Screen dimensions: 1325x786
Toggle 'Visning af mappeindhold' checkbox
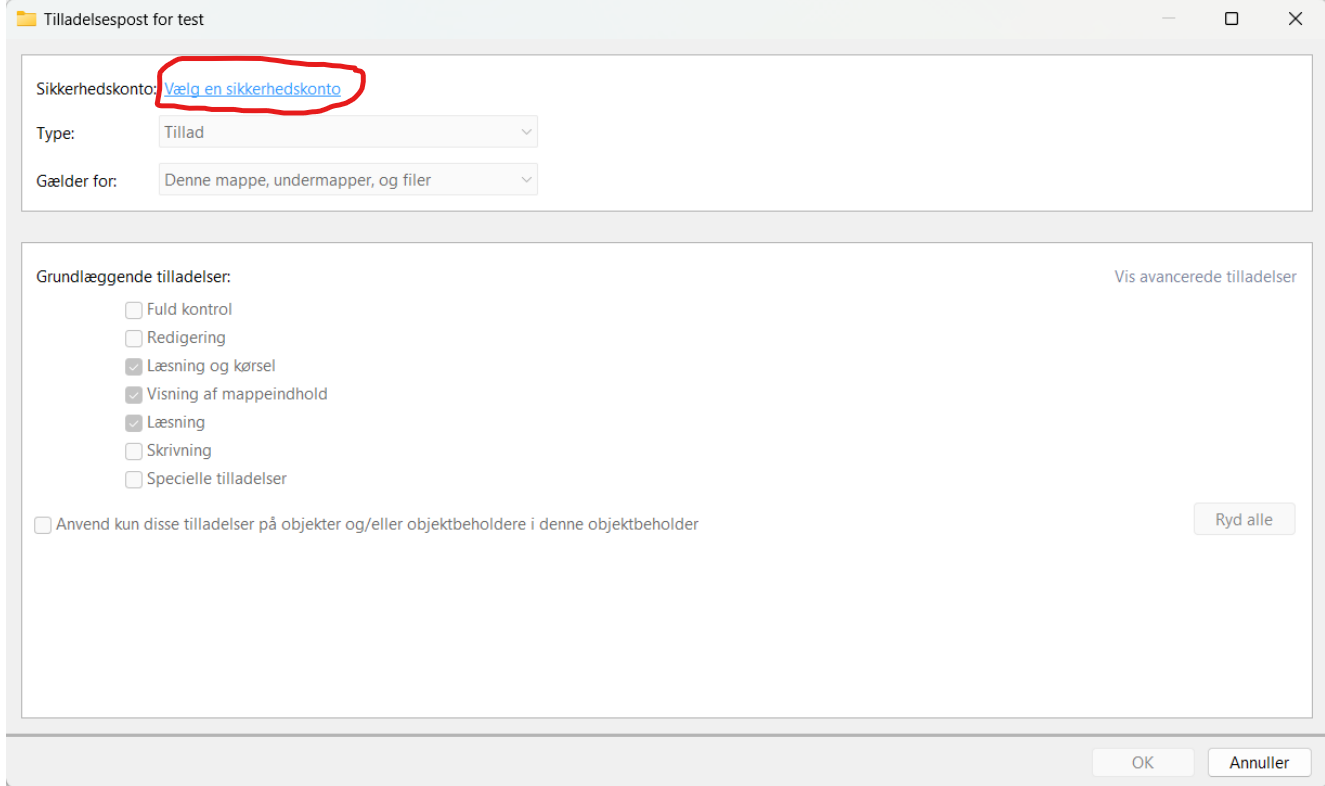[x=134, y=394]
